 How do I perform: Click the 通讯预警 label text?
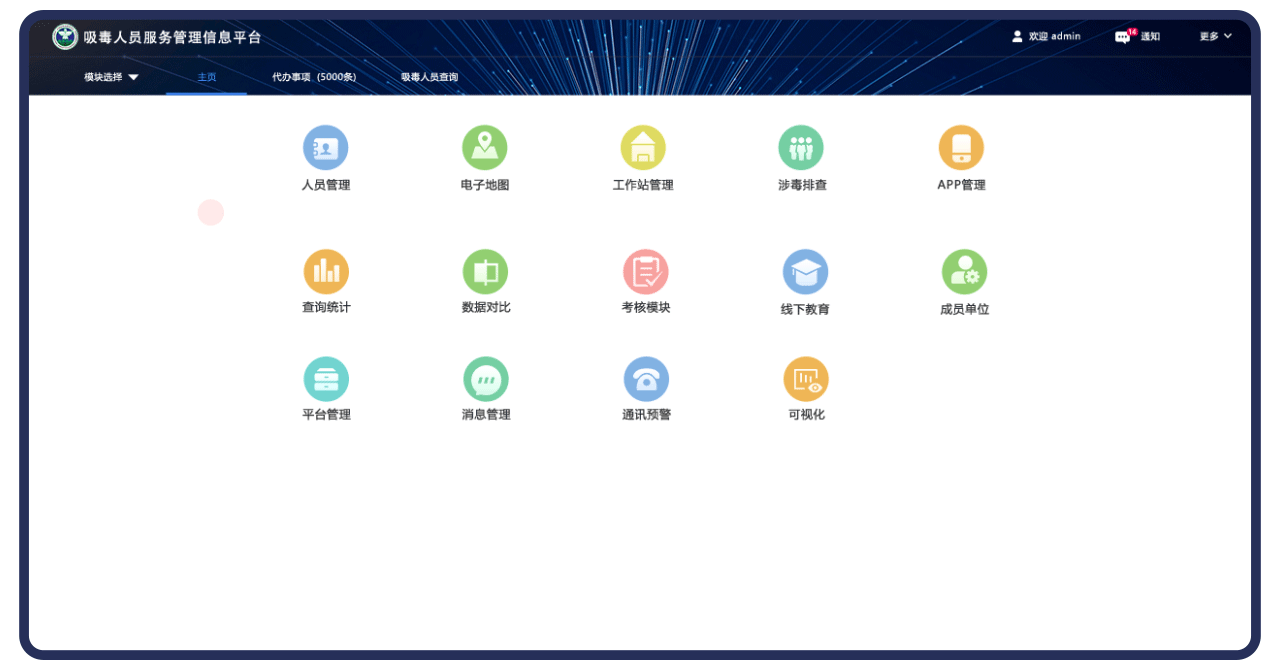(x=646, y=414)
